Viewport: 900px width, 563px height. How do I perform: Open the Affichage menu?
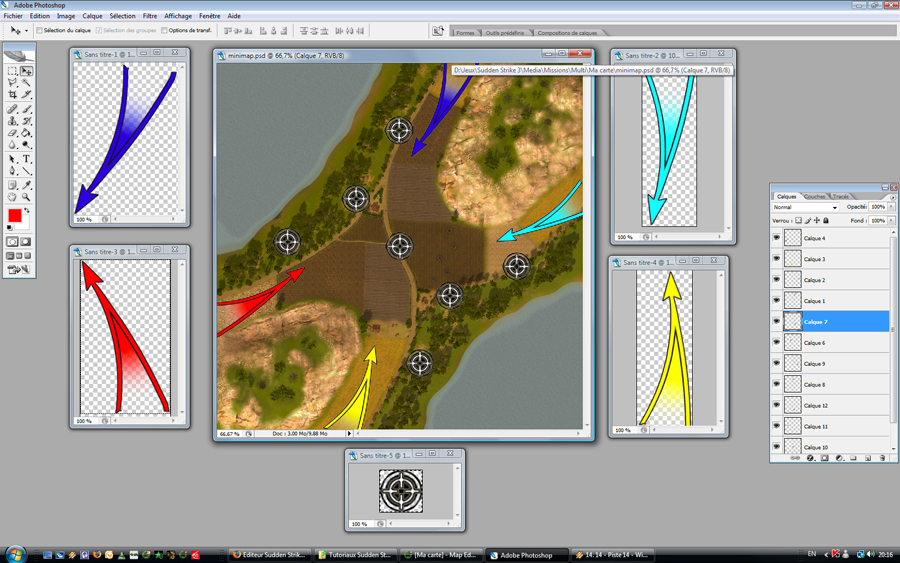coord(178,16)
